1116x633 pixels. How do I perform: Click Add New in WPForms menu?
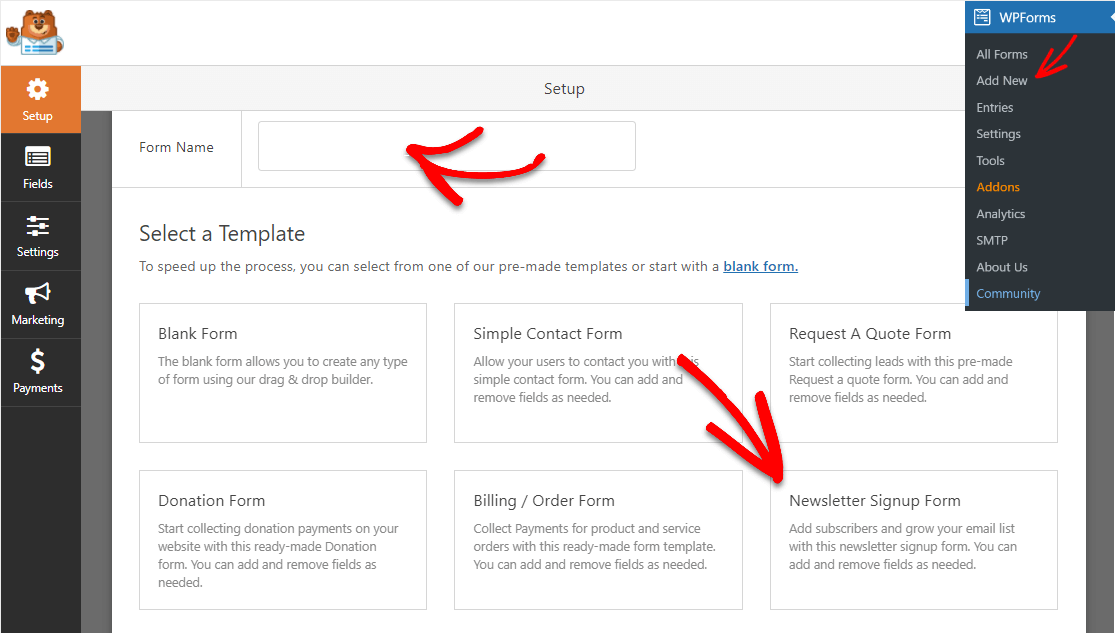(x=1001, y=80)
